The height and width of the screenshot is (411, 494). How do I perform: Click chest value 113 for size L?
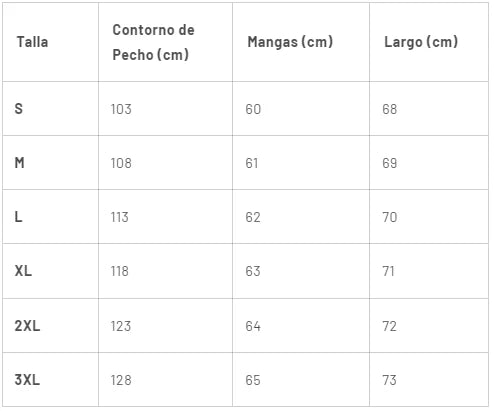tap(119, 217)
